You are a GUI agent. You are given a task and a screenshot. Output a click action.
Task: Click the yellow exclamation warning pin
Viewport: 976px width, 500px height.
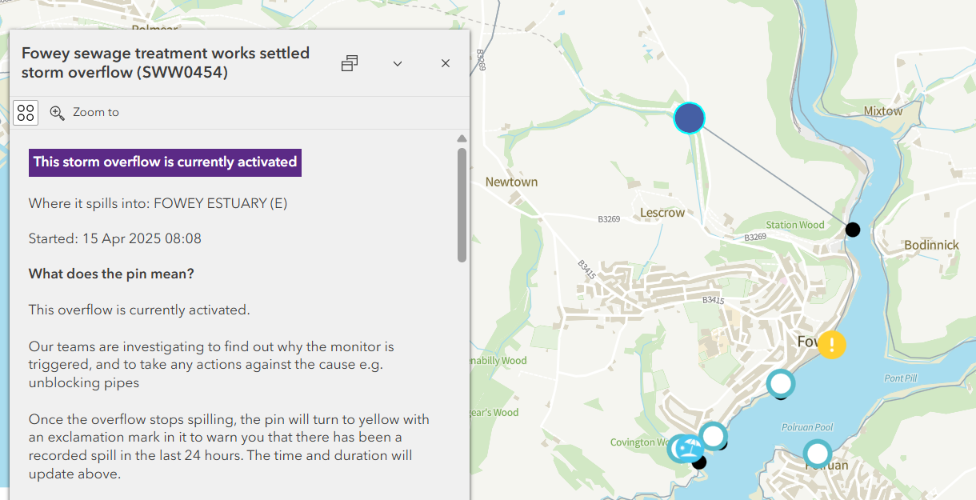(832, 345)
